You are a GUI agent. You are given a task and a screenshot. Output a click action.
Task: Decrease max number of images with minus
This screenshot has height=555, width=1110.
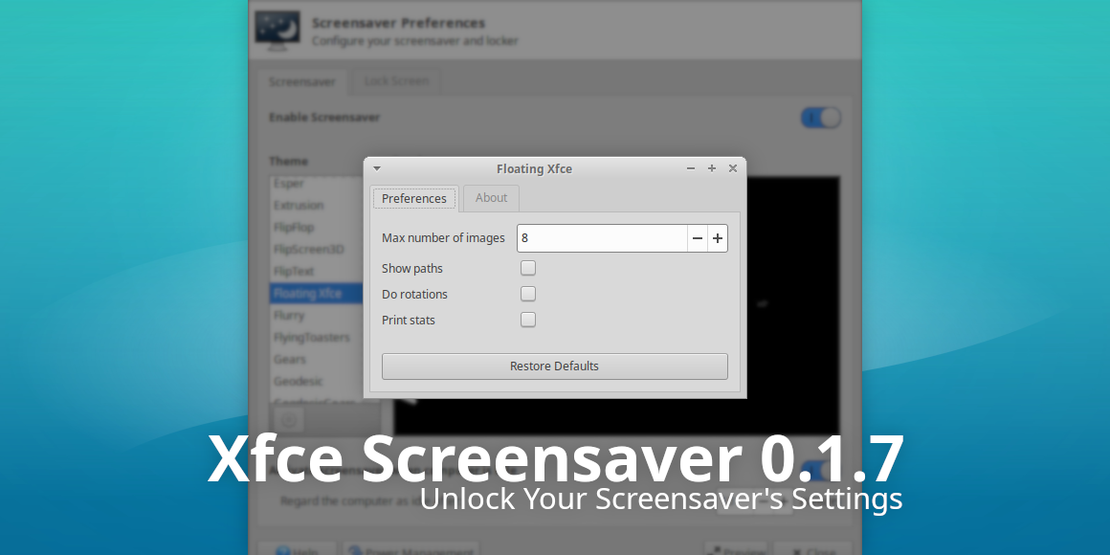coord(697,239)
